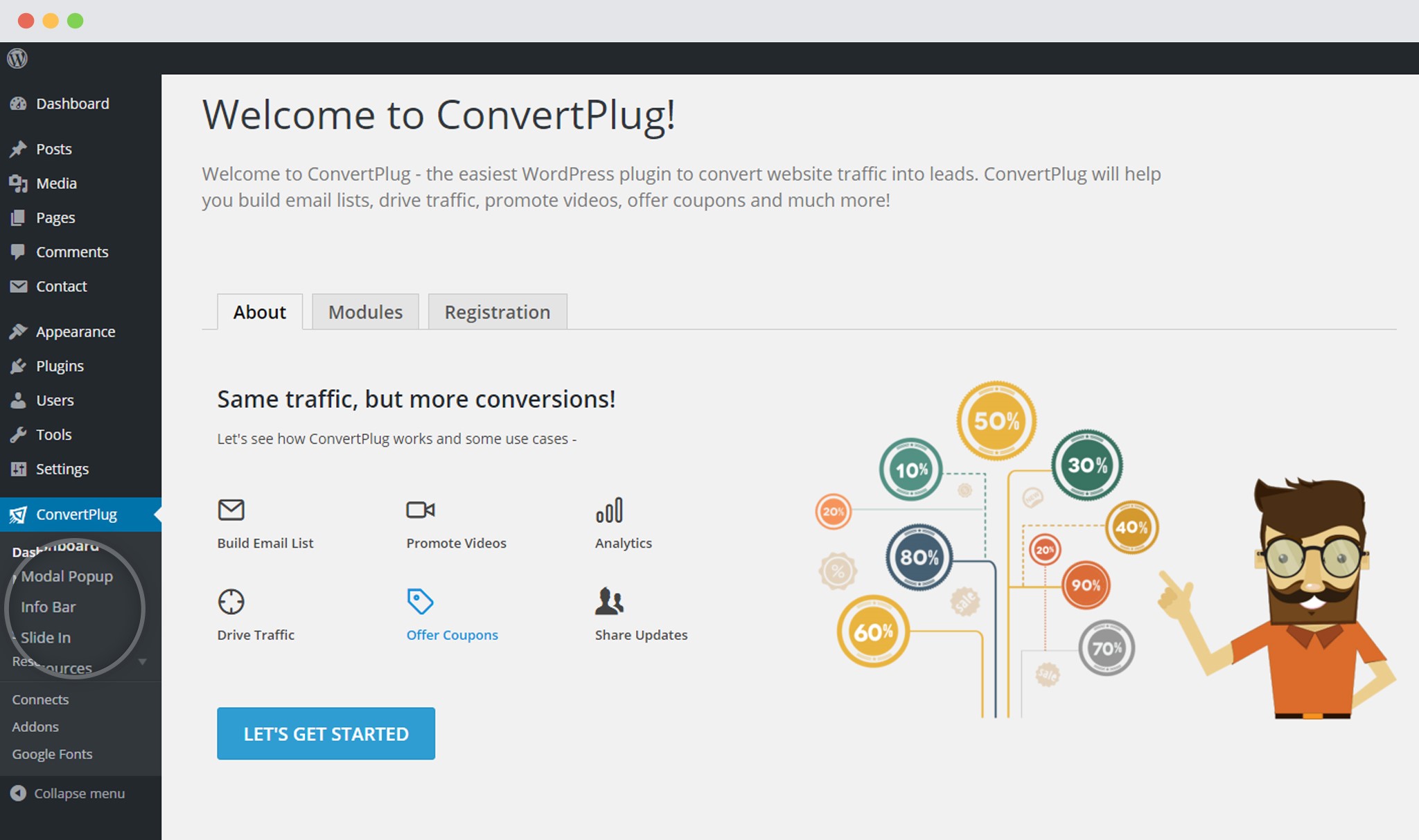This screenshot has width=1419, height=840.
Task: Open the Resources submenu item
Action: 52,665
